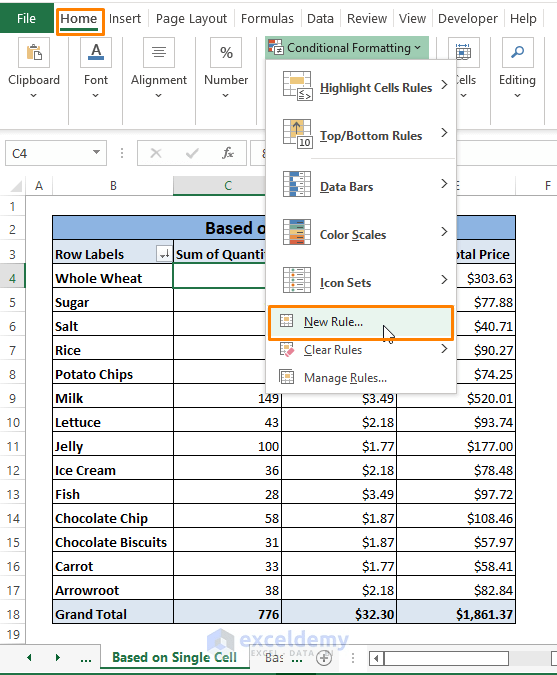The height and width of the screenshot is (675, 557).
Task: Click the $520.01 total price cell
Action: tap(456, 398)
